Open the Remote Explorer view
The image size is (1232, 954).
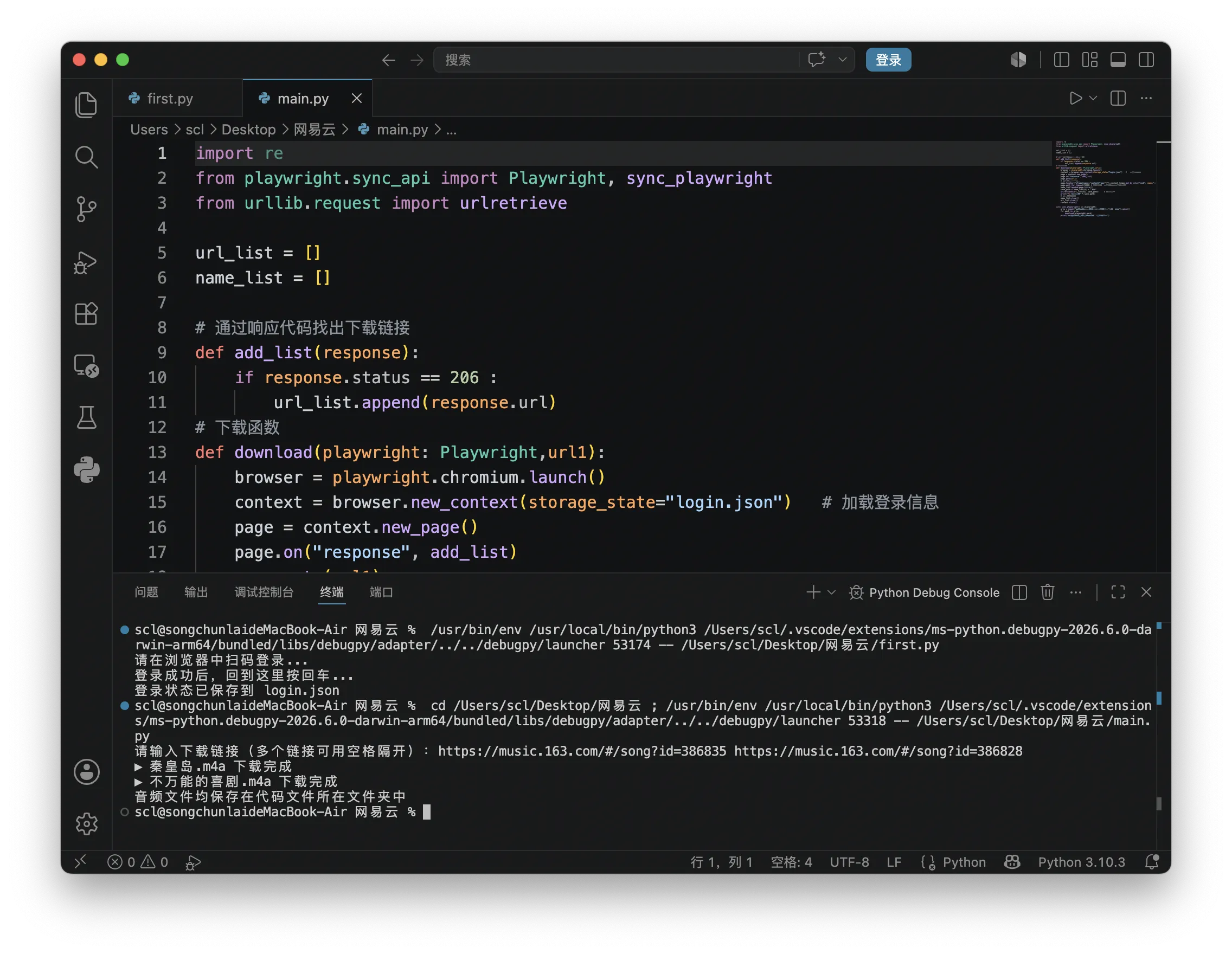coord(86,365)
